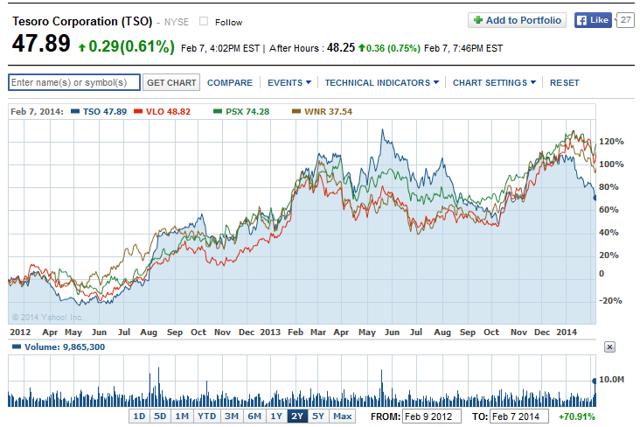Click the GET CHART button

coord(171,82)
